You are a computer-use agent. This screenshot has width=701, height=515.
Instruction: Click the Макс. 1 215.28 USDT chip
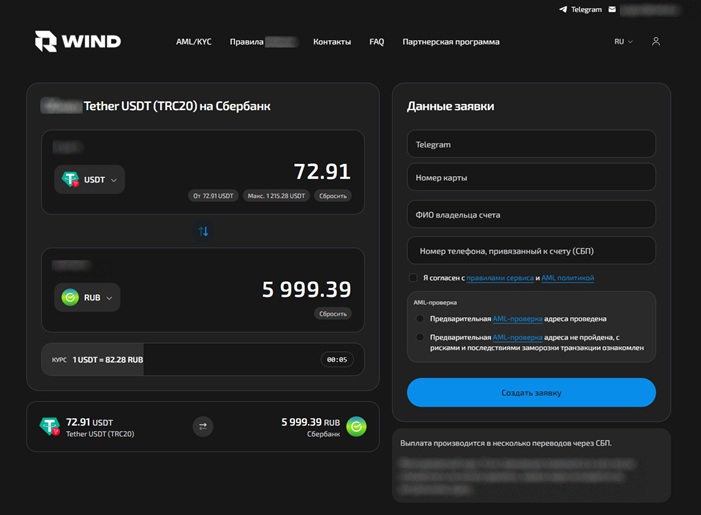276,196
